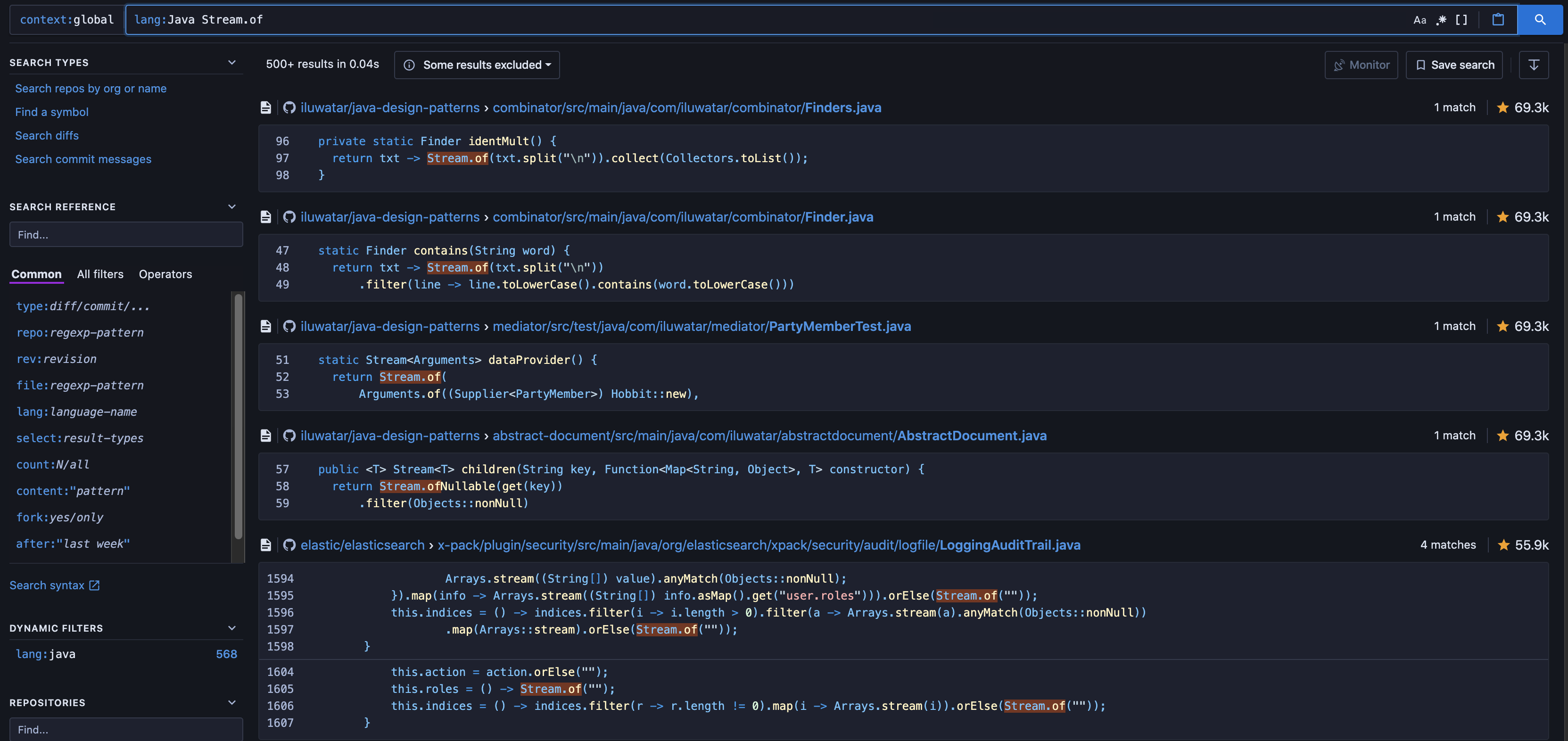Insert after:"last week" filter
The image size is (1568, 741).
pos(73,544)
